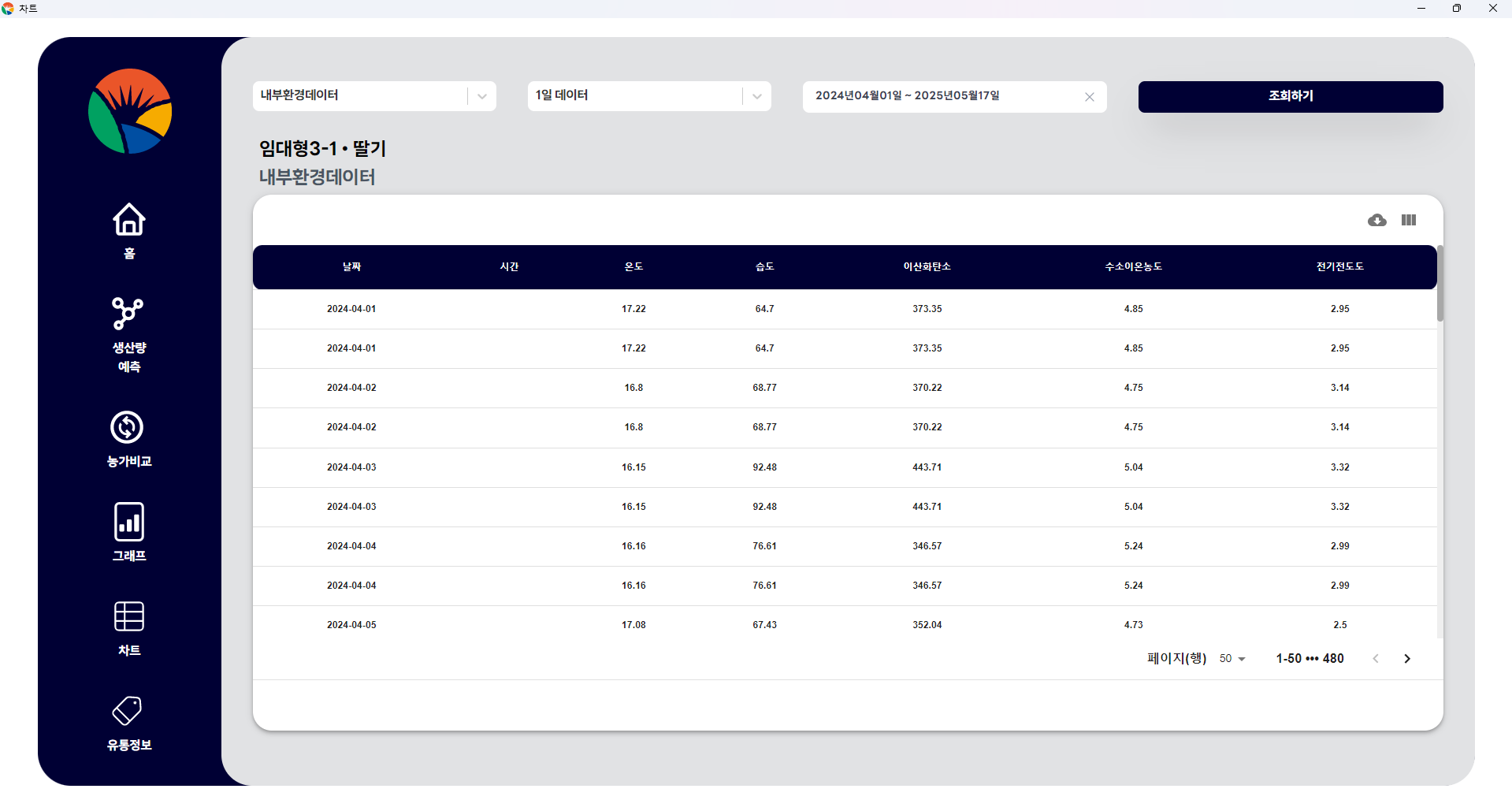The image size is (1512, 811).
Task: Click the 임대형3-1 • 딸기 heading
Action: click(322, 149)
